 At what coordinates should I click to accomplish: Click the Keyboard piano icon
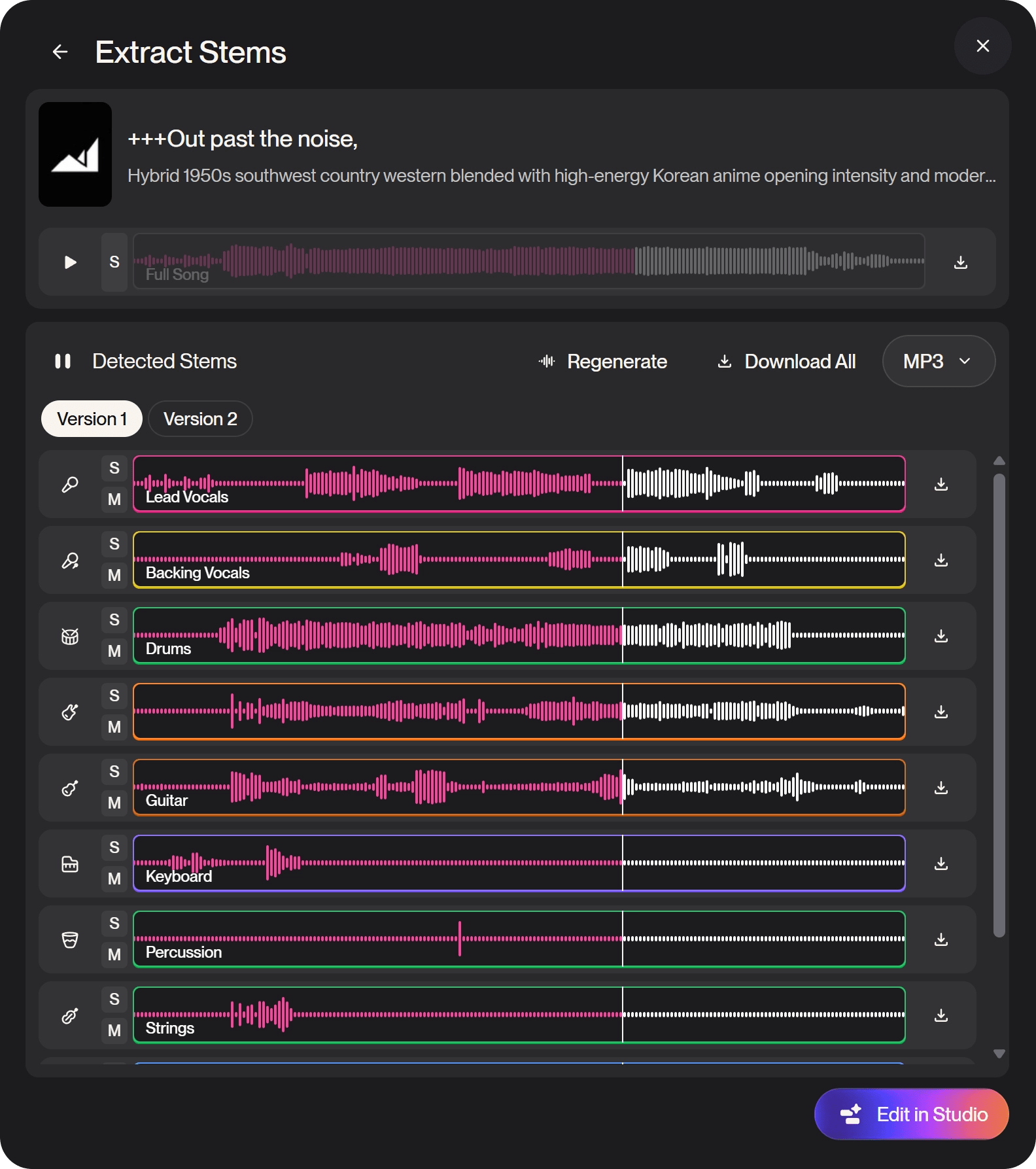[x=70, y=864]
